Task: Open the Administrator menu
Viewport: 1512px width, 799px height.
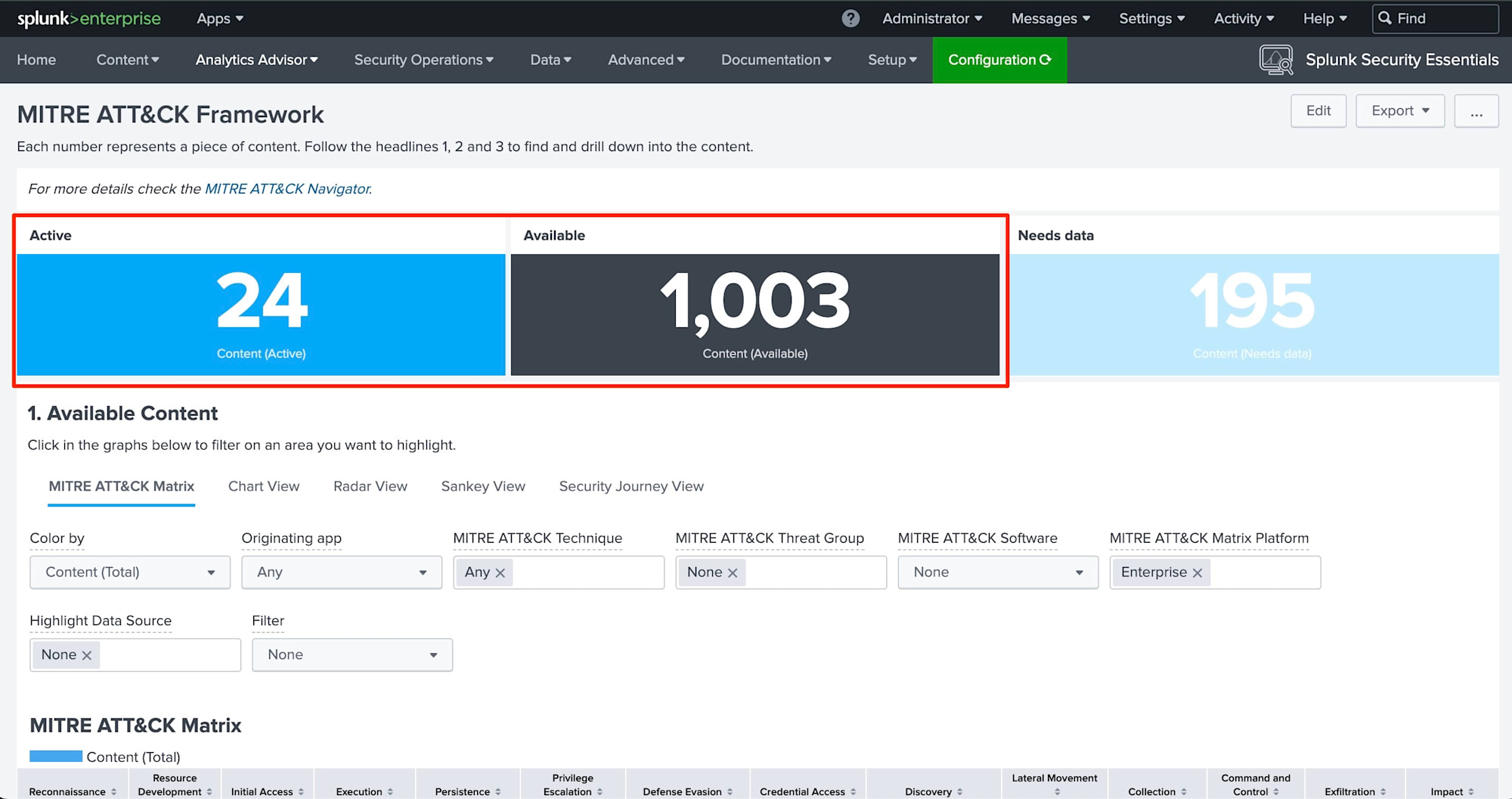Action: tap(932, 18)
